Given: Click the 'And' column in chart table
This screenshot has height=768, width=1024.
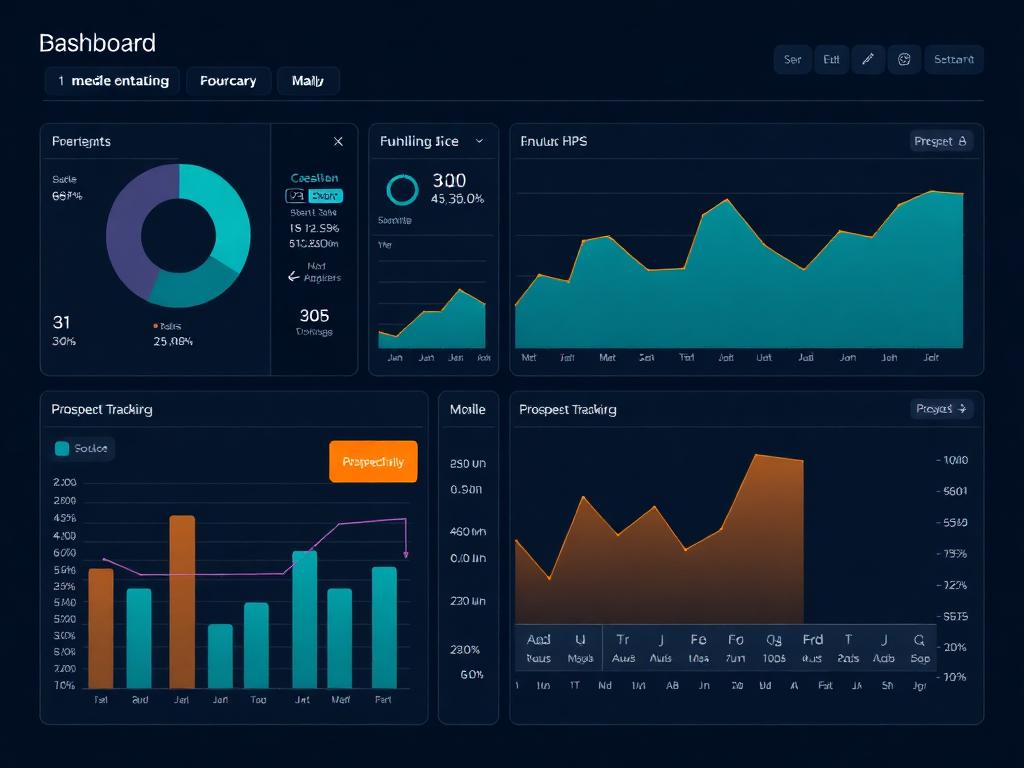Looking at the screenshot, I should coord(539,648).
